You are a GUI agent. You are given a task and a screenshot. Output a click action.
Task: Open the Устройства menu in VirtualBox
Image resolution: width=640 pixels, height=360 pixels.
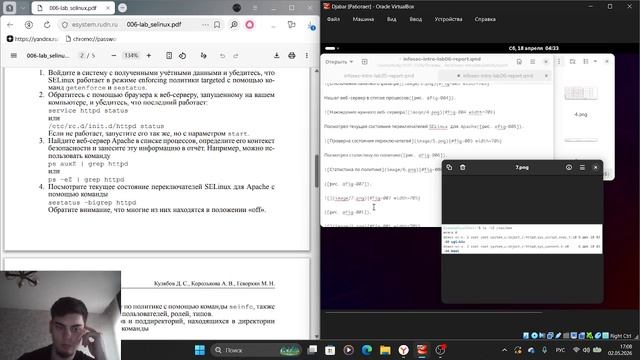tap(448, 19)
